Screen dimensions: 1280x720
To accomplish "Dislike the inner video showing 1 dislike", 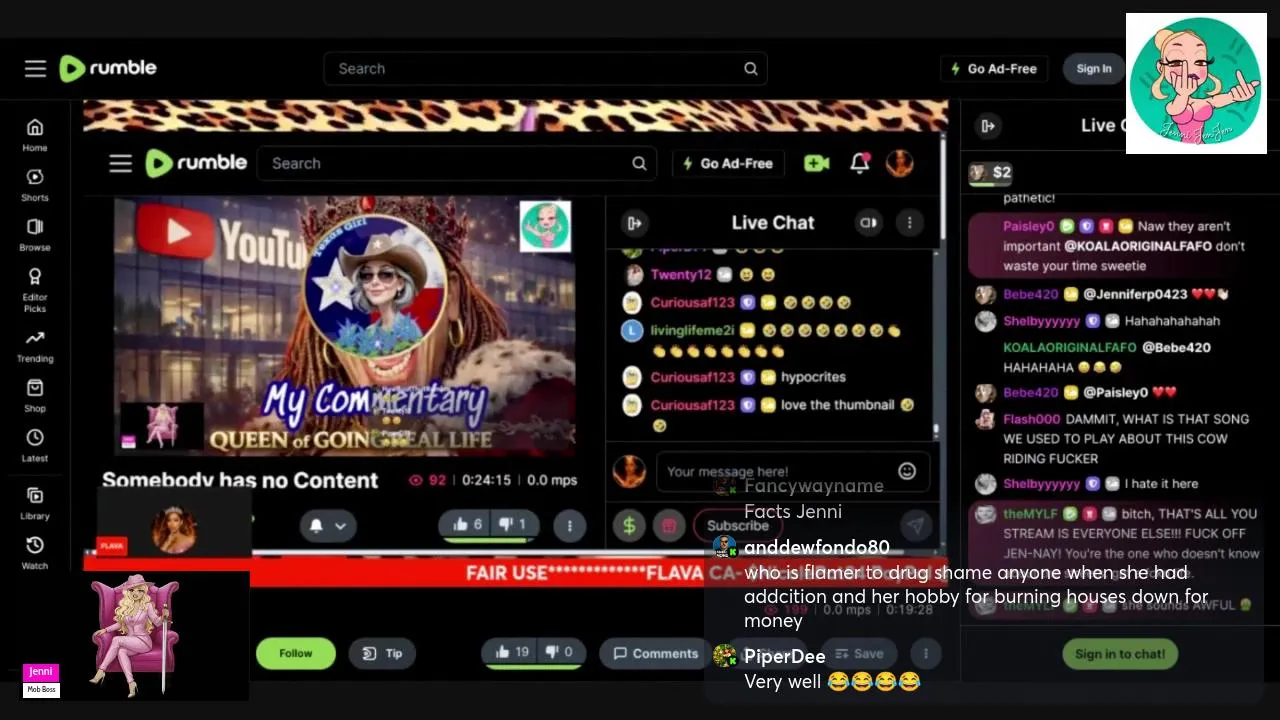I will click(513, 524).
